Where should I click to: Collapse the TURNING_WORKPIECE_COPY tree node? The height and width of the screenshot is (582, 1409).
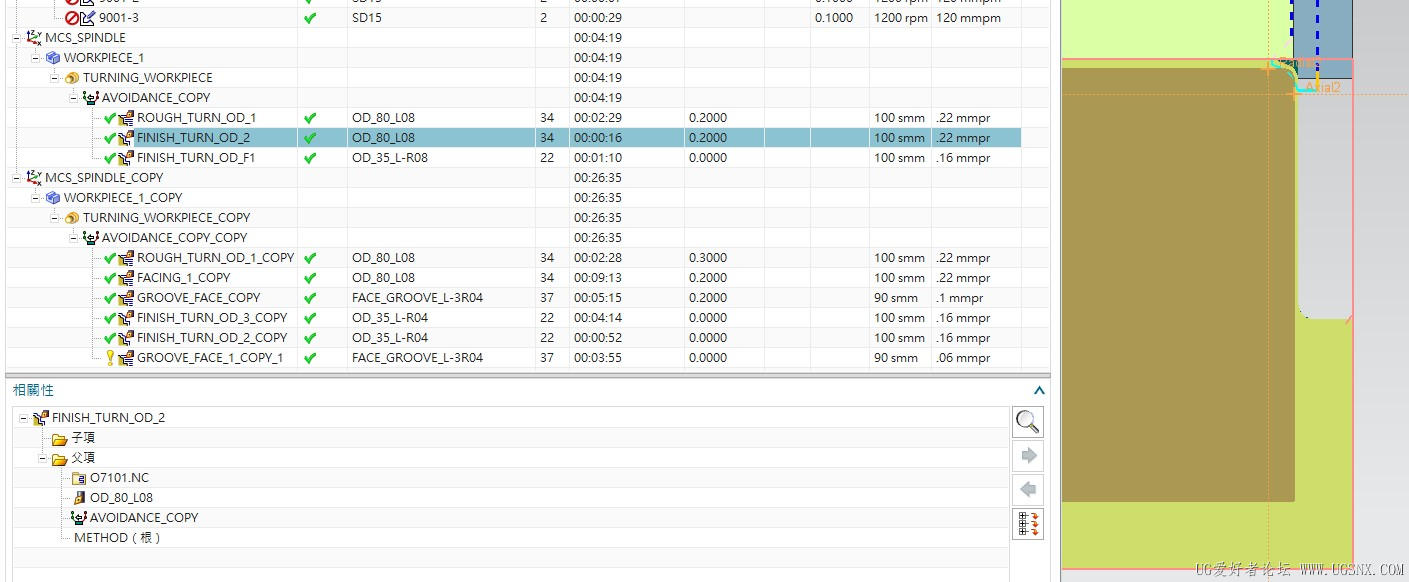pyautogui.click(x=55, y=217)
